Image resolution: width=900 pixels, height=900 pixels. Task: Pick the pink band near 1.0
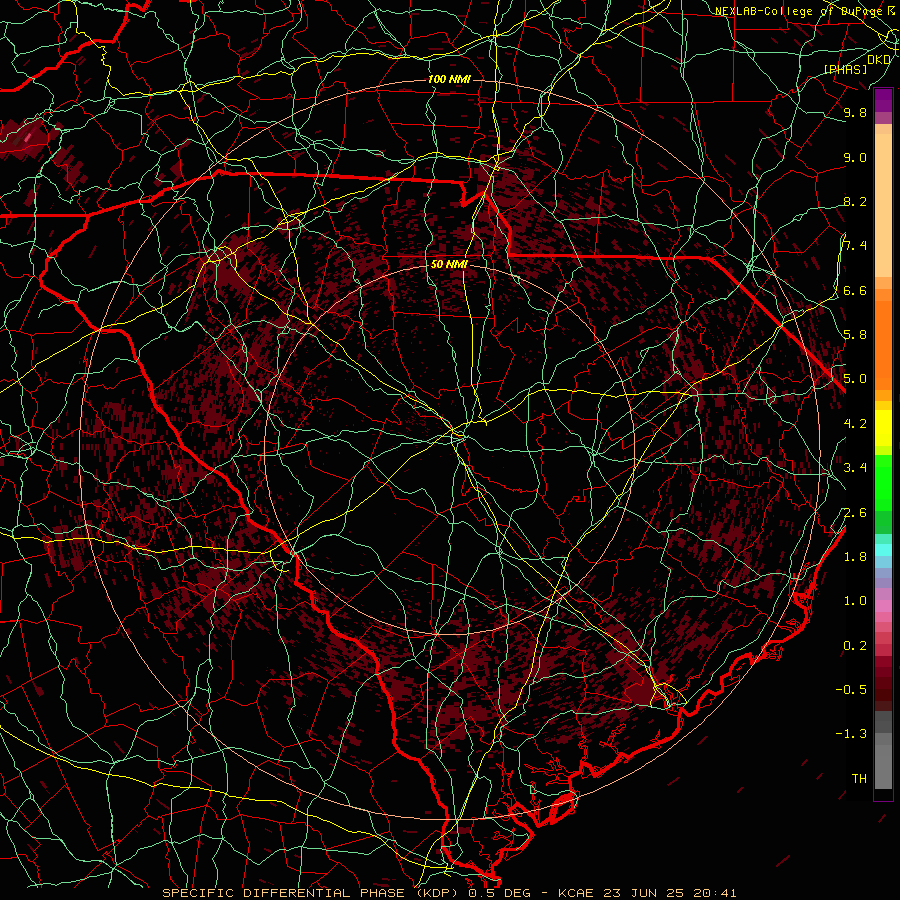(883, 606)
